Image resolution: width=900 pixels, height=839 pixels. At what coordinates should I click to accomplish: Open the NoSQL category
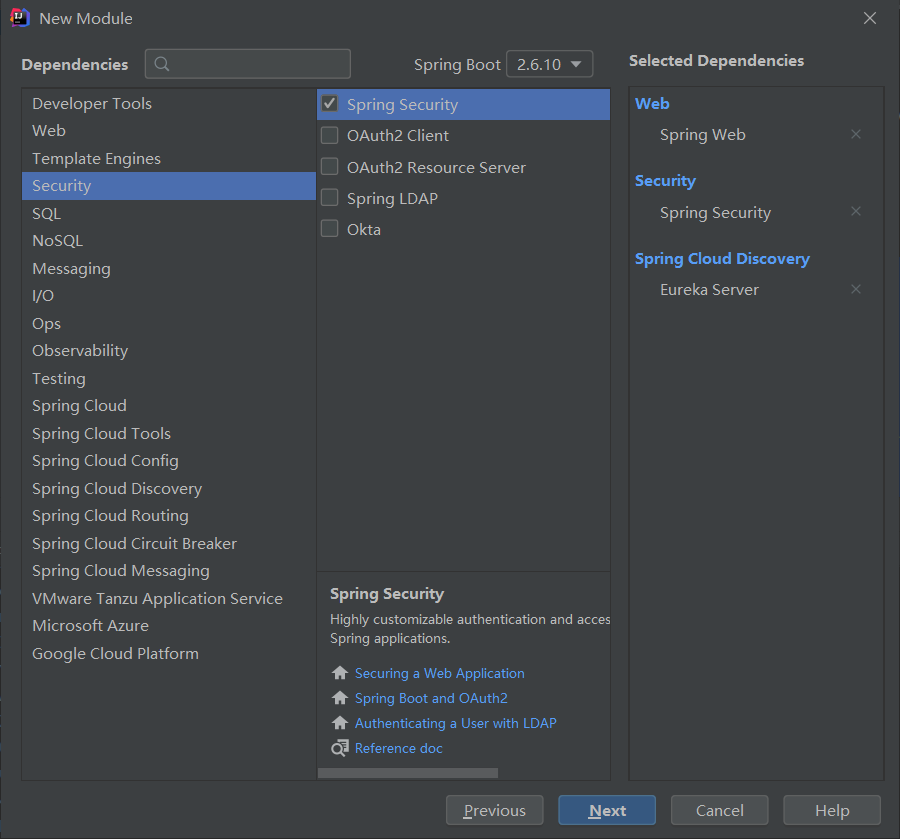point(169,241)
